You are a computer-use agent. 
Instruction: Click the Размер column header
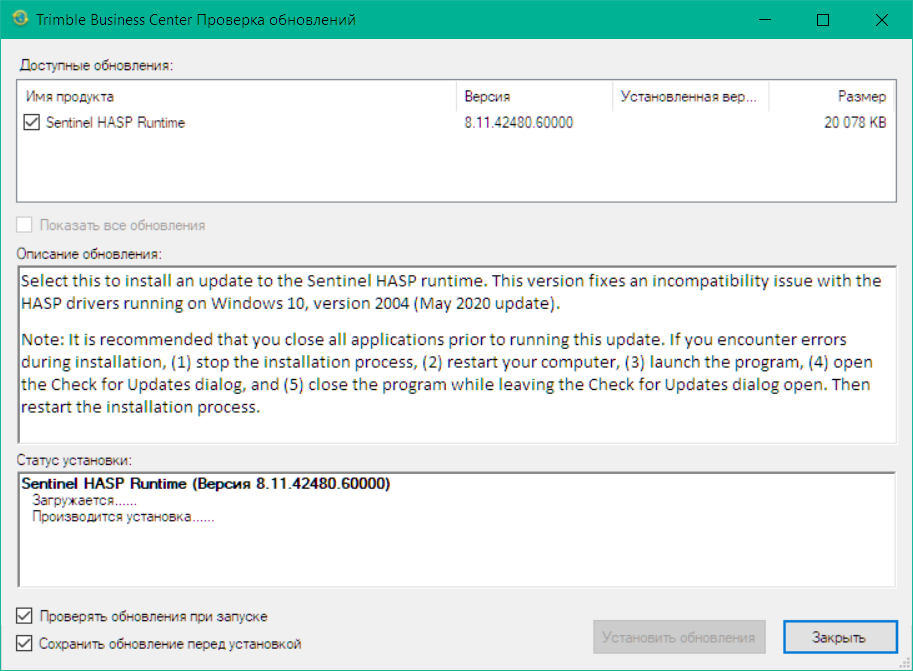point(832,97)
